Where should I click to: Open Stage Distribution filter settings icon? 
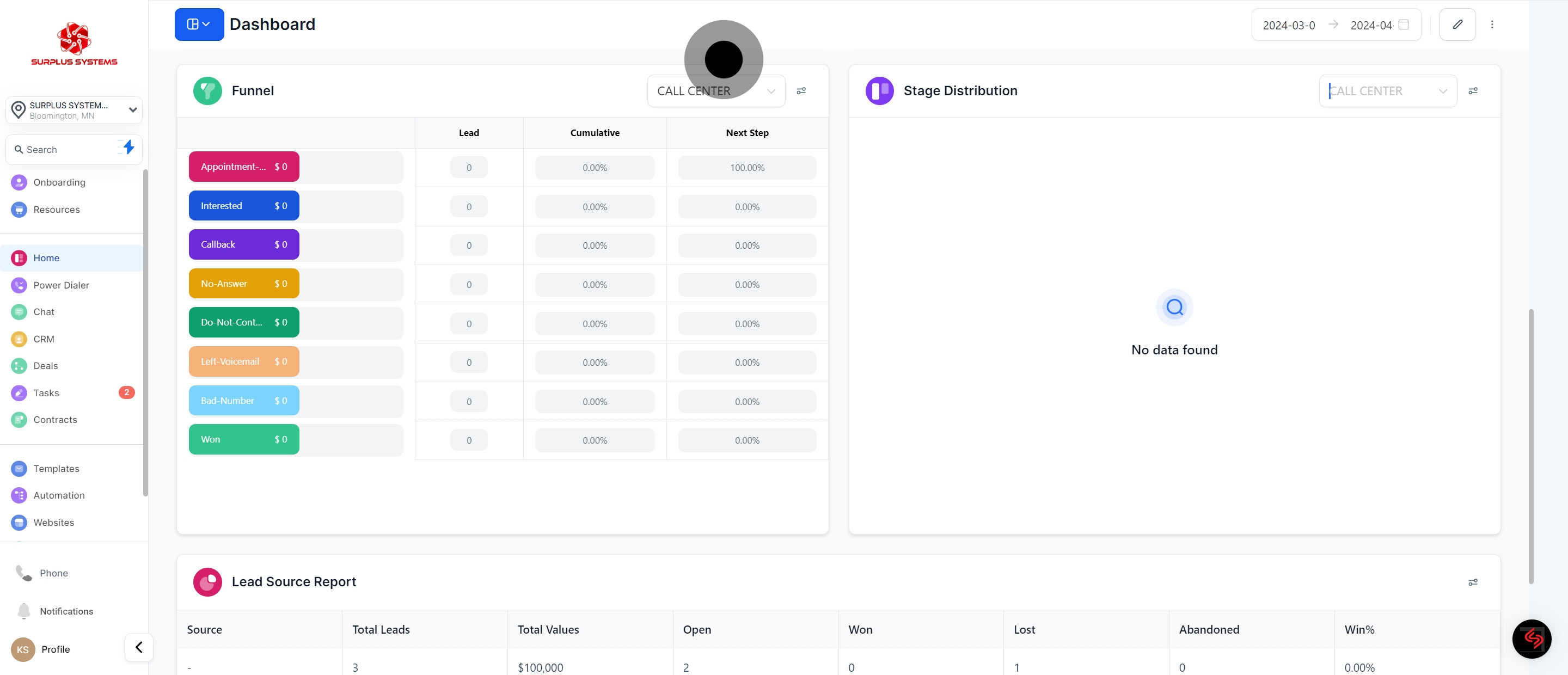(x=1473, y=91)
